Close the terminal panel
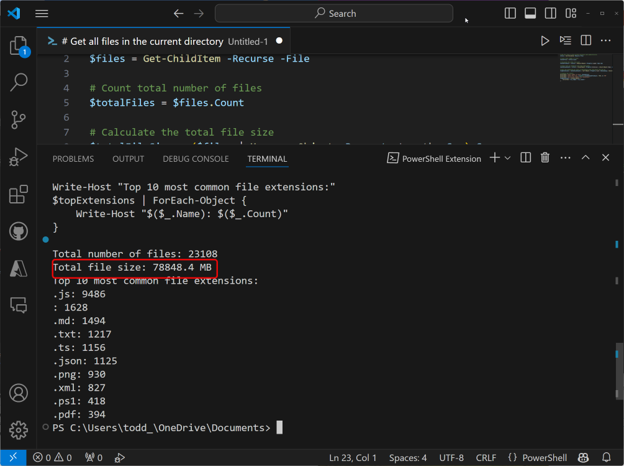Image resolution: width=624 pixels, height=466 pixels. tap(605, 158)
